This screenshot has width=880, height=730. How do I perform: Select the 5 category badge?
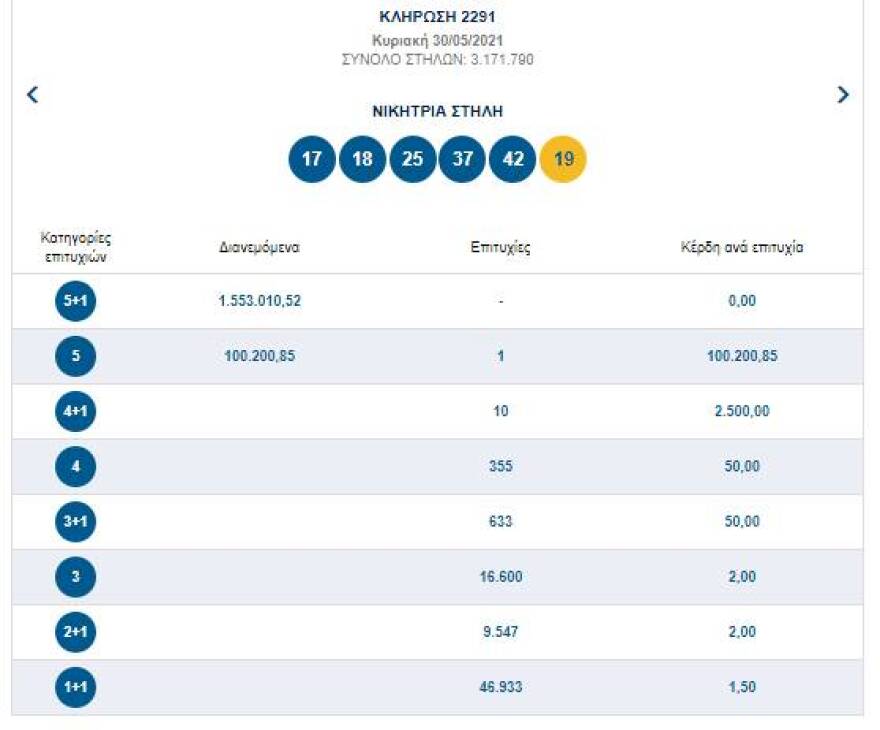tap(75, 356)
